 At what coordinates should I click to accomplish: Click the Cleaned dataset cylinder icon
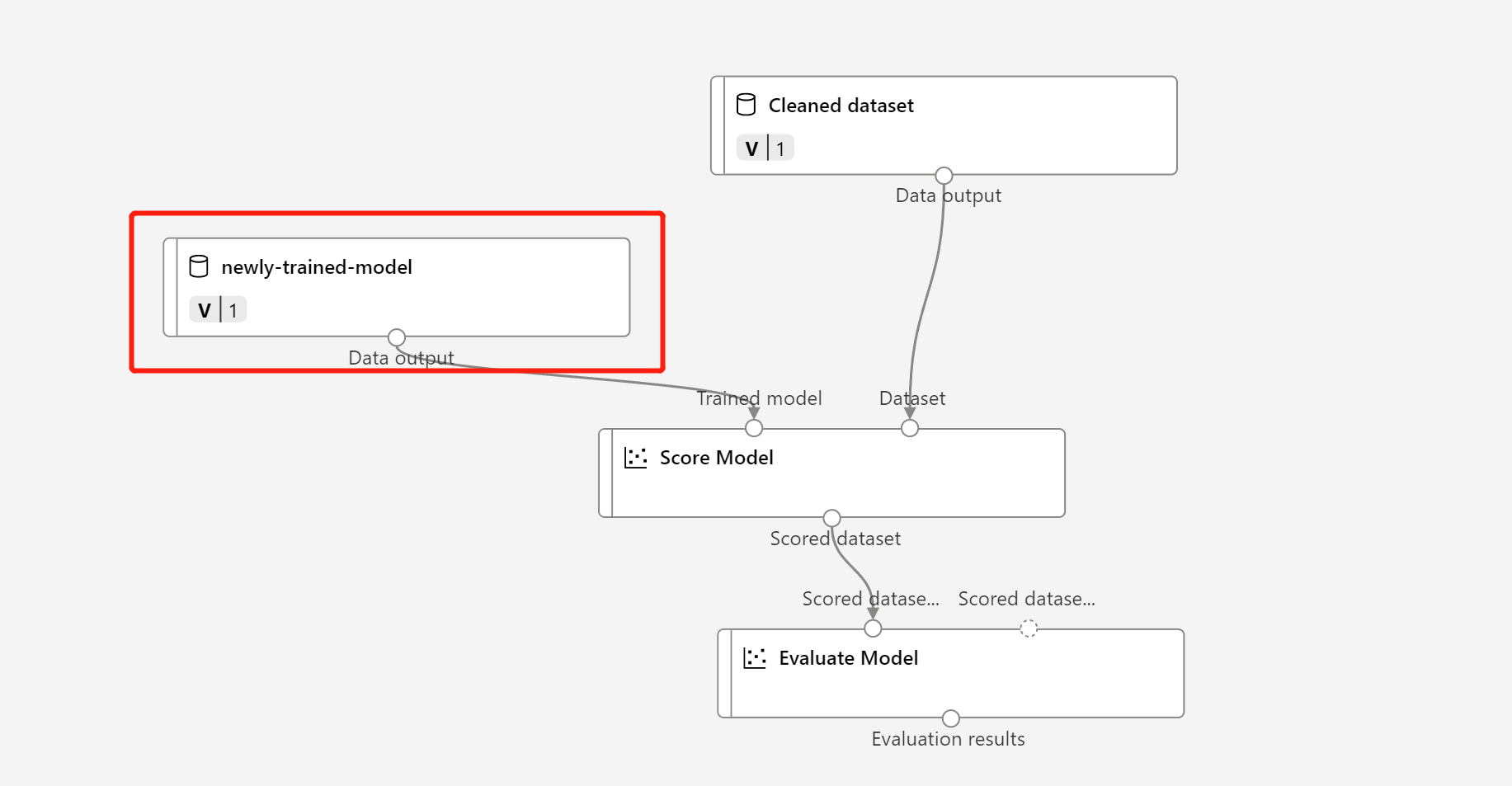(x=746, y=105)
